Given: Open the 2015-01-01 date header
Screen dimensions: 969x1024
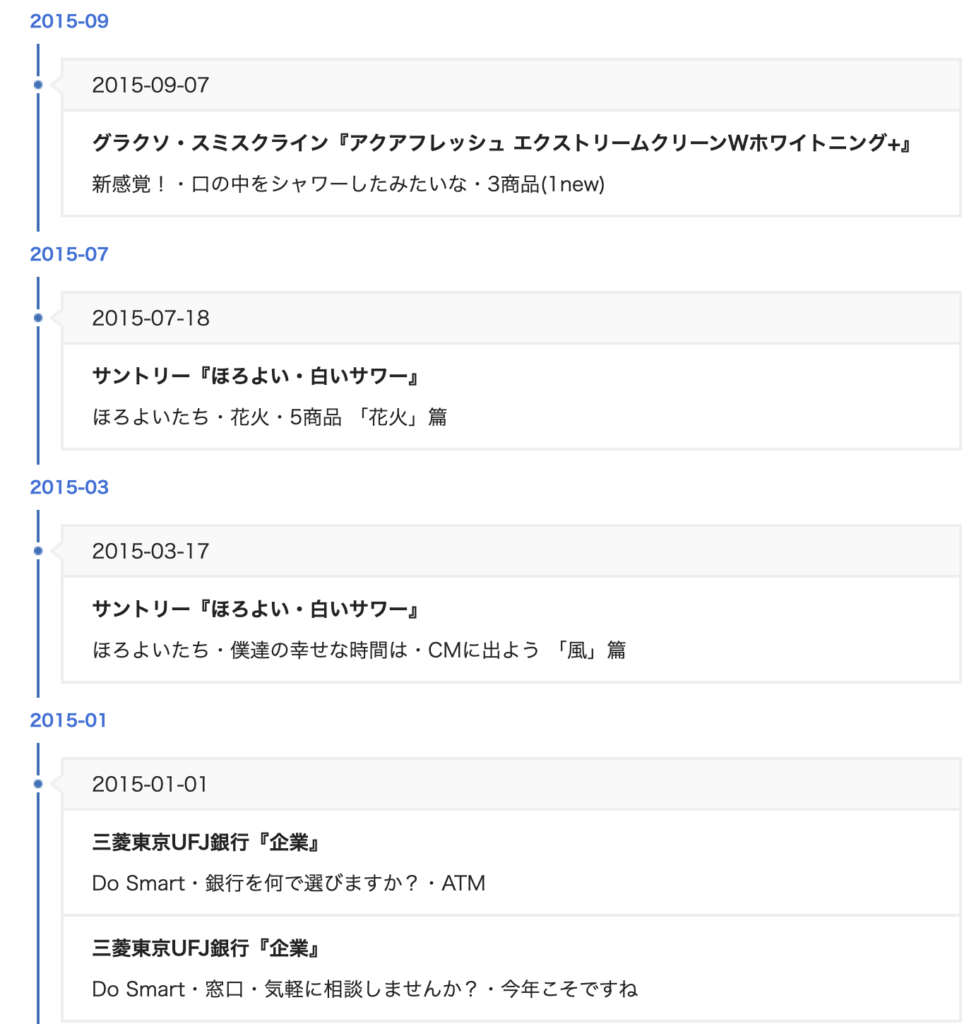Looking at the screenshot, I should coord(511,784).
